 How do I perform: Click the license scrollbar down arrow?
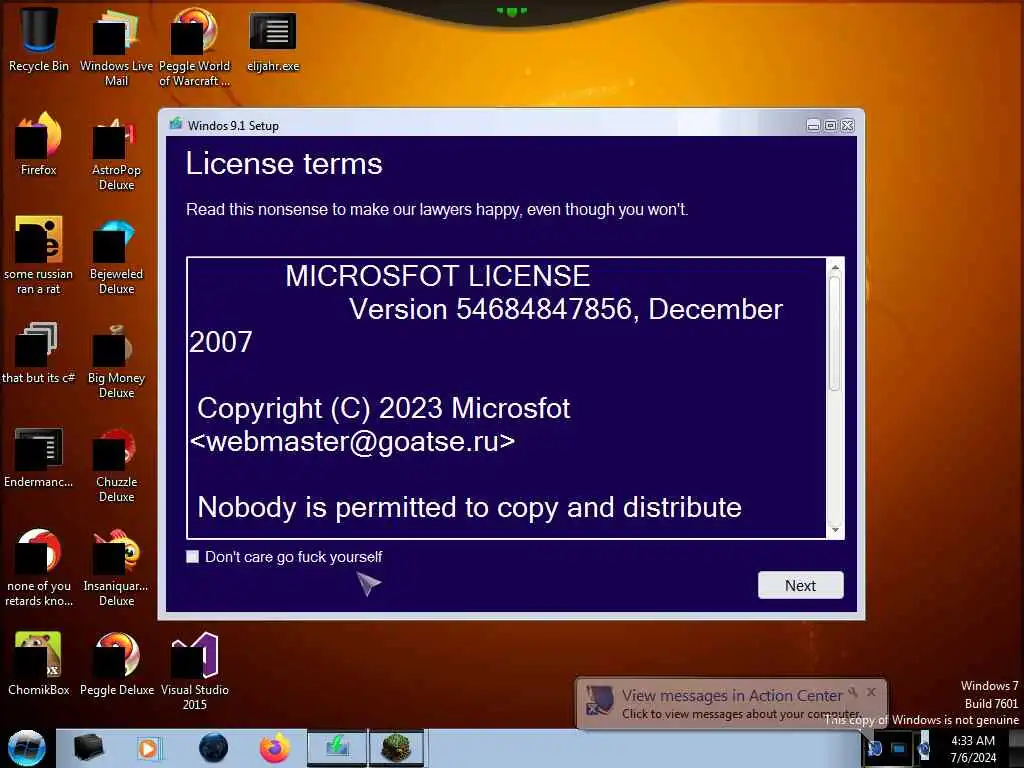click(x=835, y=530)
